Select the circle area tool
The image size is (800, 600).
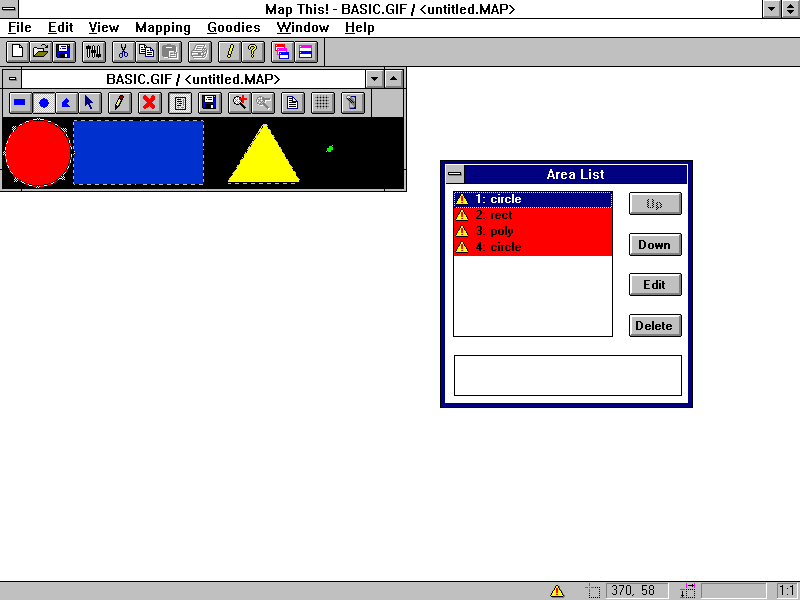tap(43, 102)
